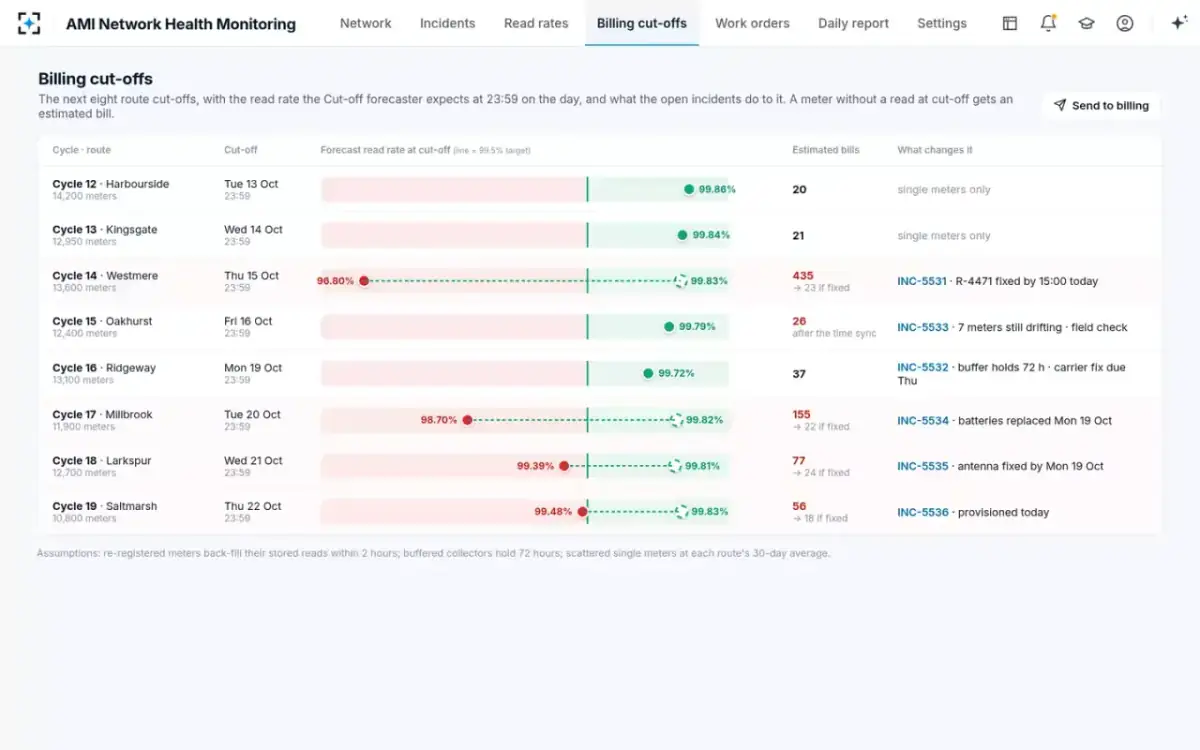Viewport: 1200px width, 750px height.
Task: Click the dashed 99.83% fixed marker for Westmere
Action: coord(681,281)
